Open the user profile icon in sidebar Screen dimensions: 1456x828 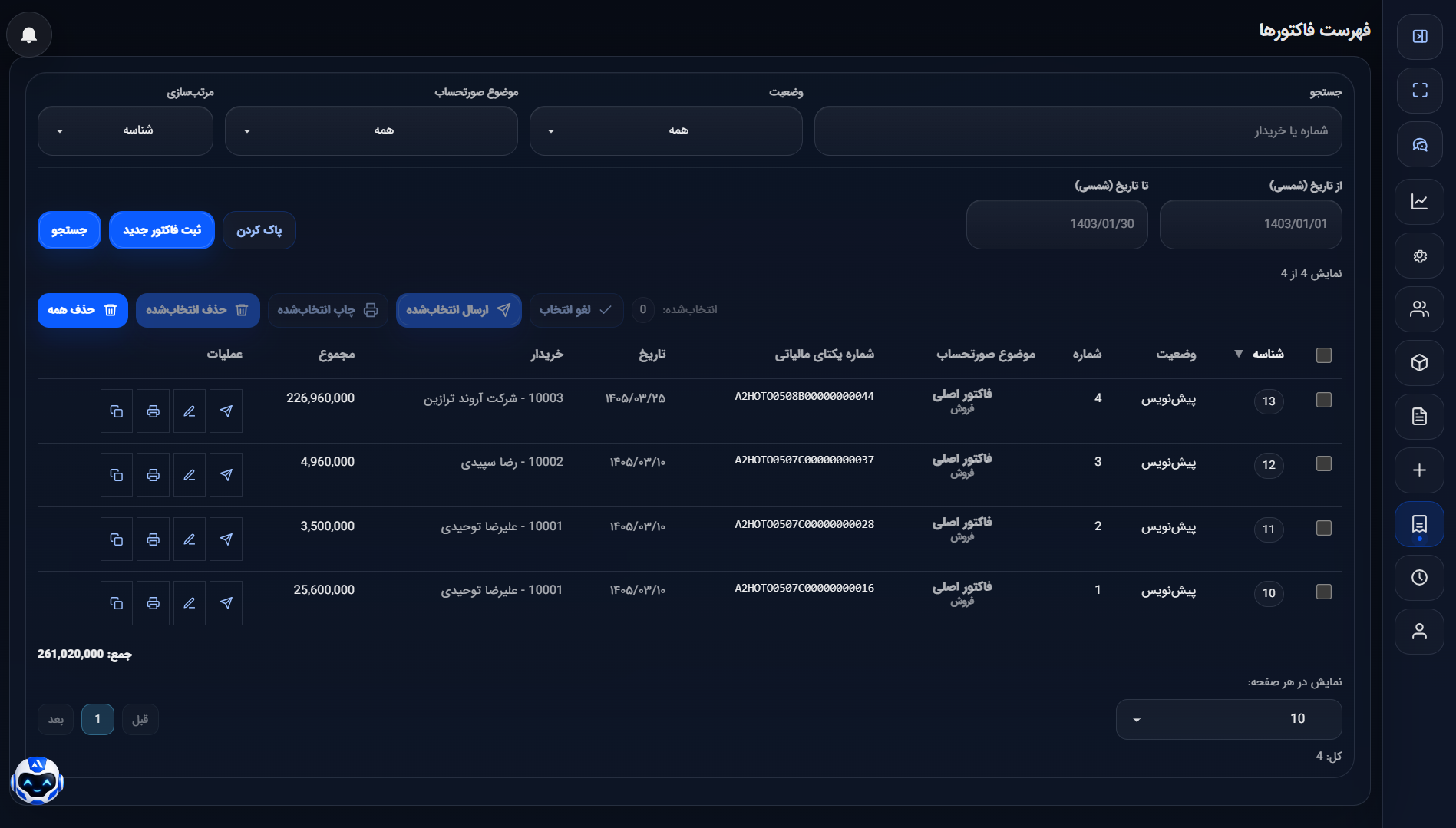[x=1419, y=631]
